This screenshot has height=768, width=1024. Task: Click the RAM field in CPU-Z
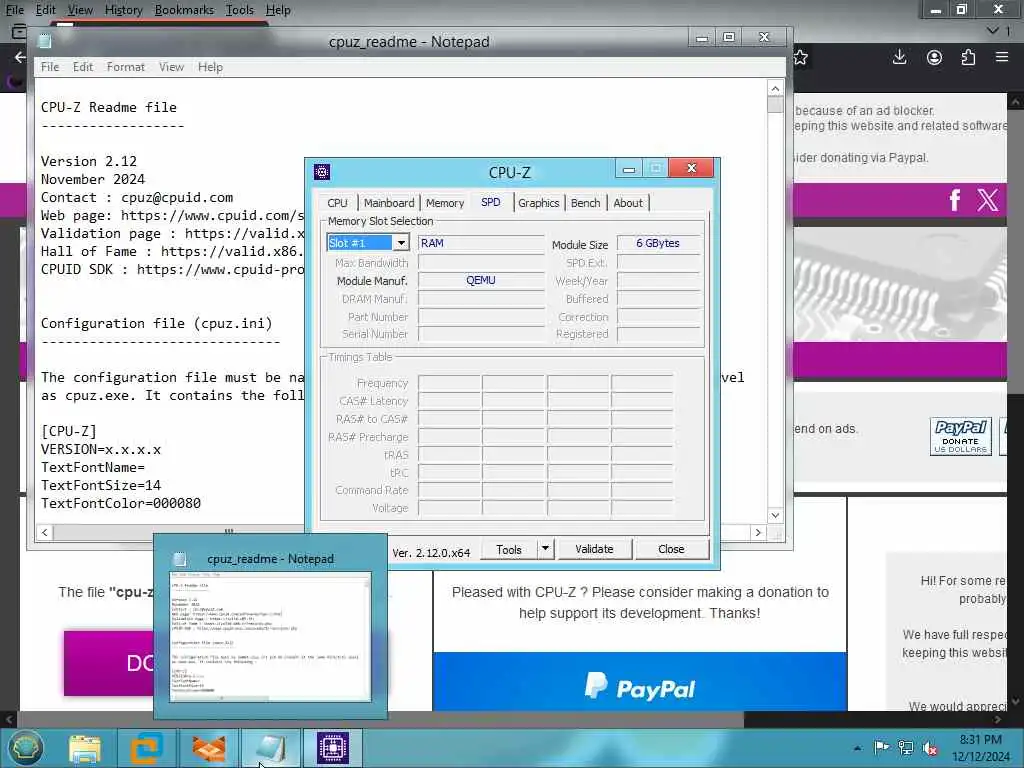tap(481, 243)
